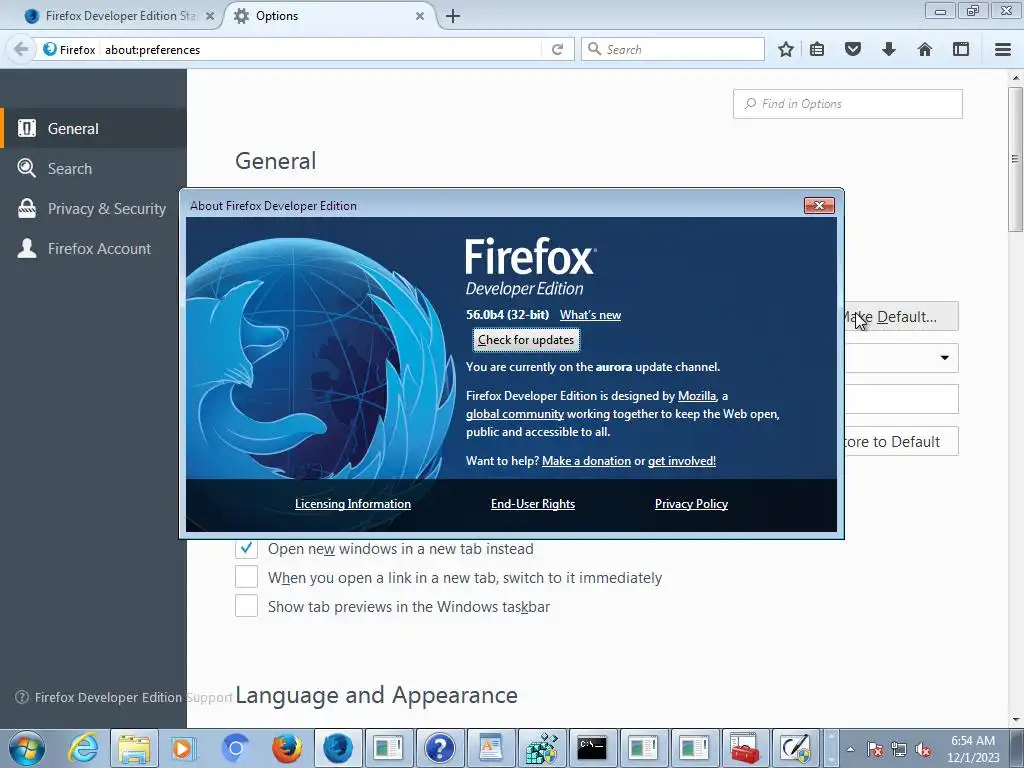Click the network tray icon
The height and width of the screenshot is (768, 1024).
899,749
